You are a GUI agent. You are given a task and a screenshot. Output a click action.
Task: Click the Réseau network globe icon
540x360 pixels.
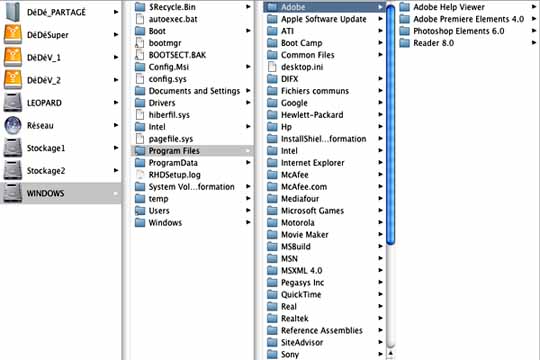pos(13,125)
